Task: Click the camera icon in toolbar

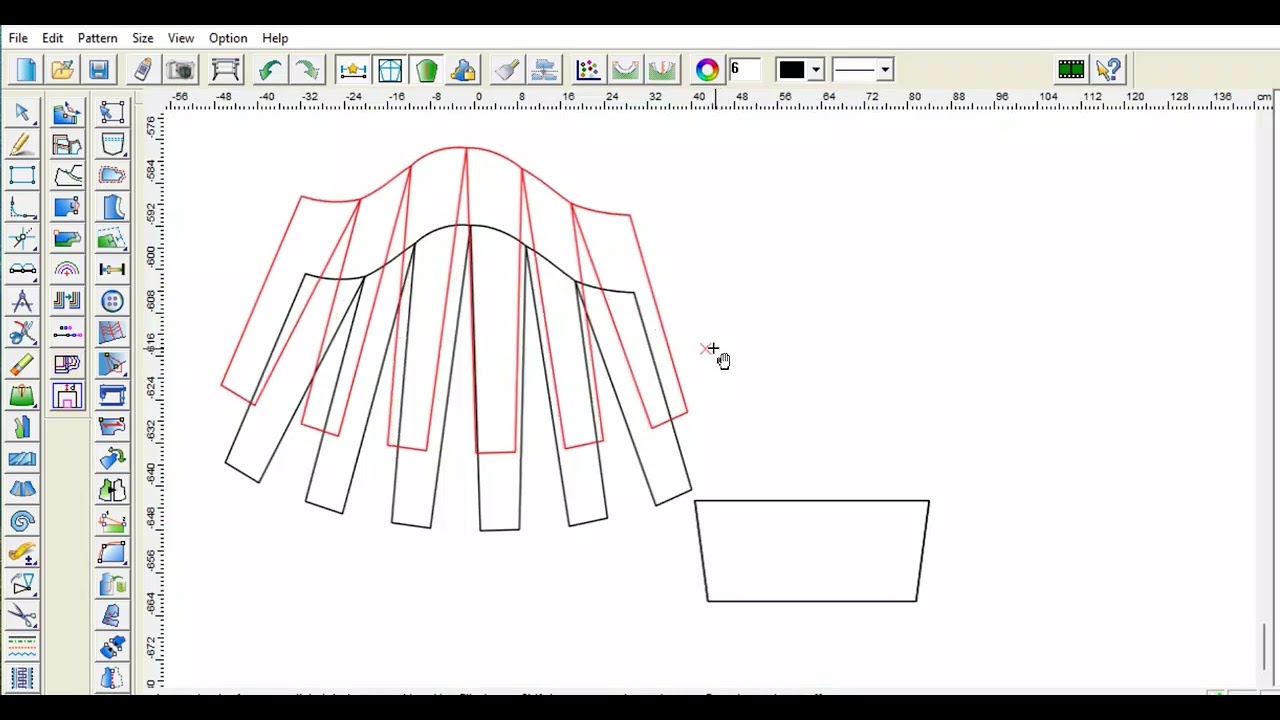Action: click(x=180, y=70)
